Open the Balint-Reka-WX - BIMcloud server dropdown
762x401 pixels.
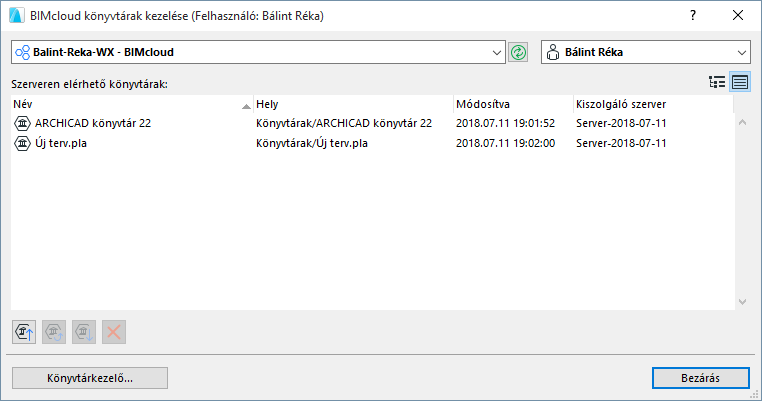click(258, 52)
